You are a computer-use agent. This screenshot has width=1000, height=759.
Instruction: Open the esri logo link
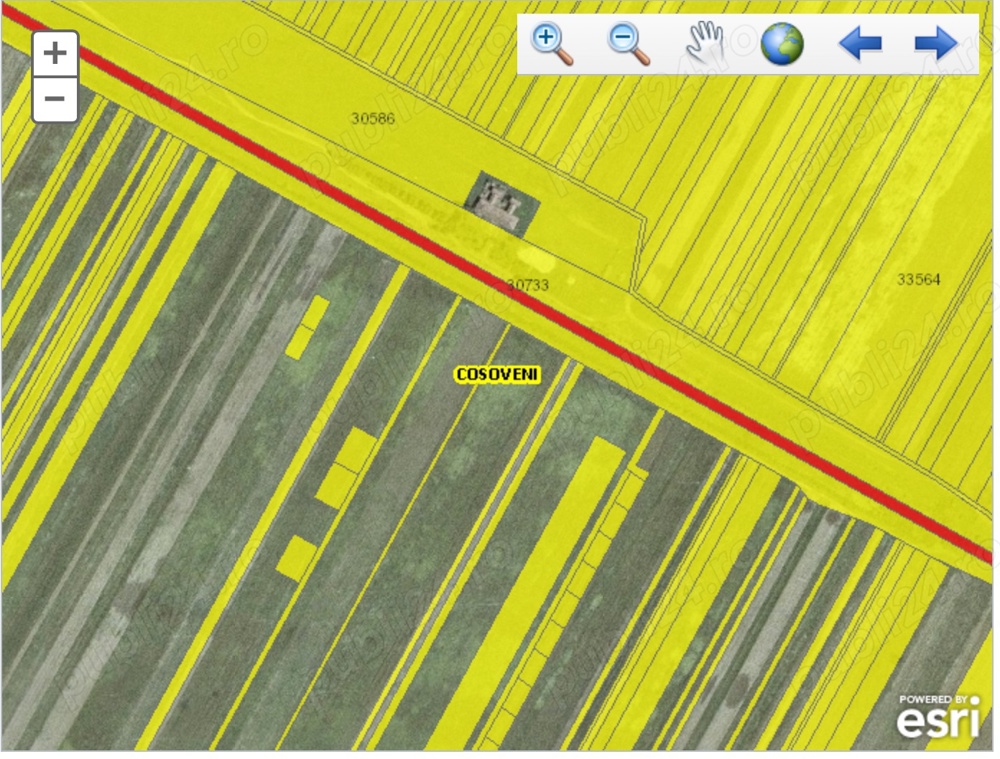[937, 717]
